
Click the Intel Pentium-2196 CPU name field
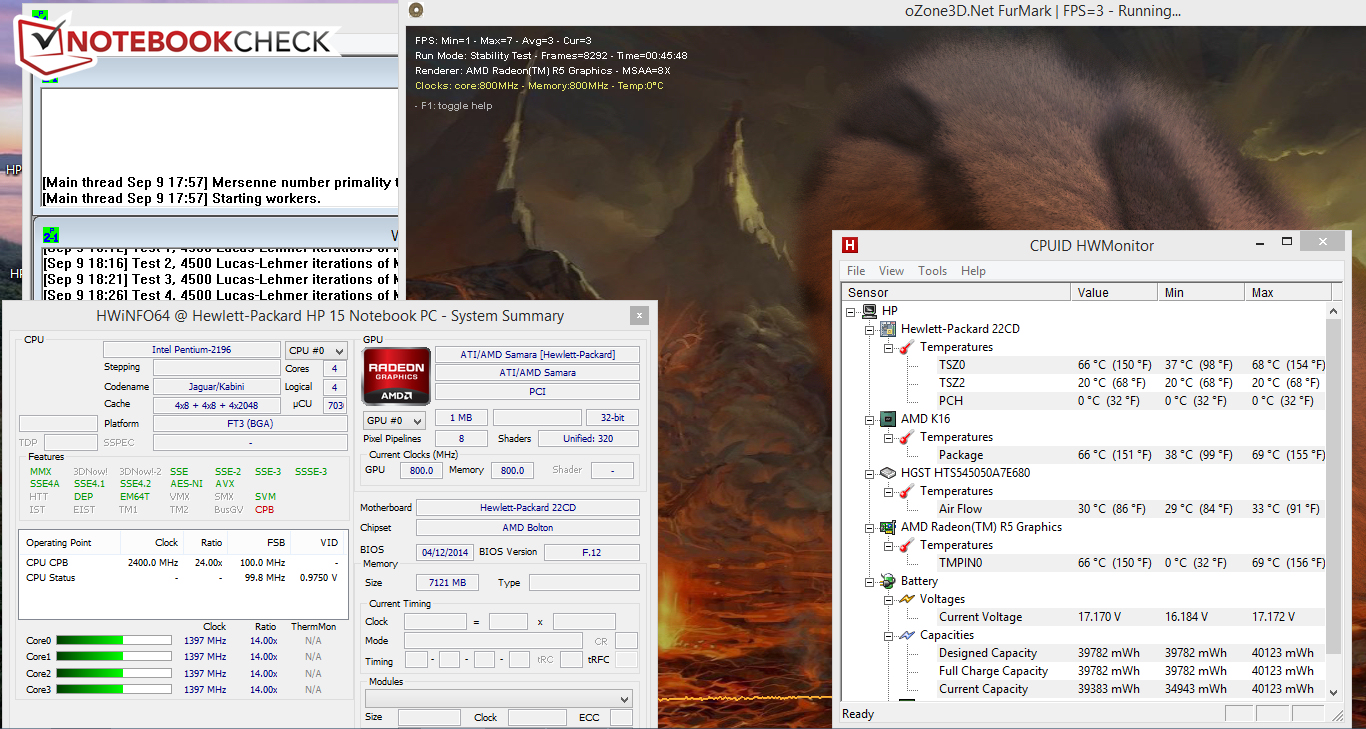(192, 350)
